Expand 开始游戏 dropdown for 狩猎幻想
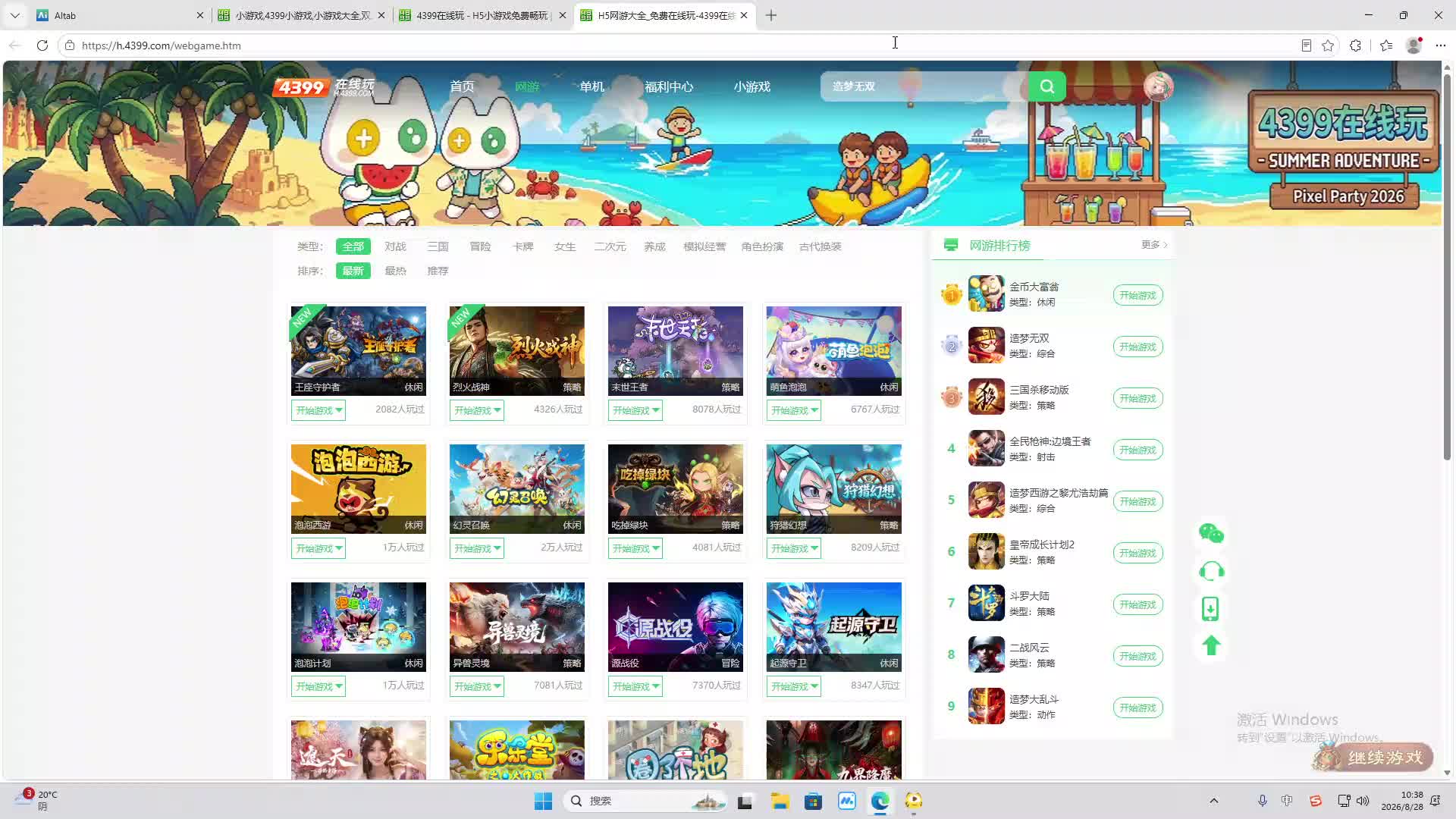This screenshot has height=819, width=1456. point(794,548)
